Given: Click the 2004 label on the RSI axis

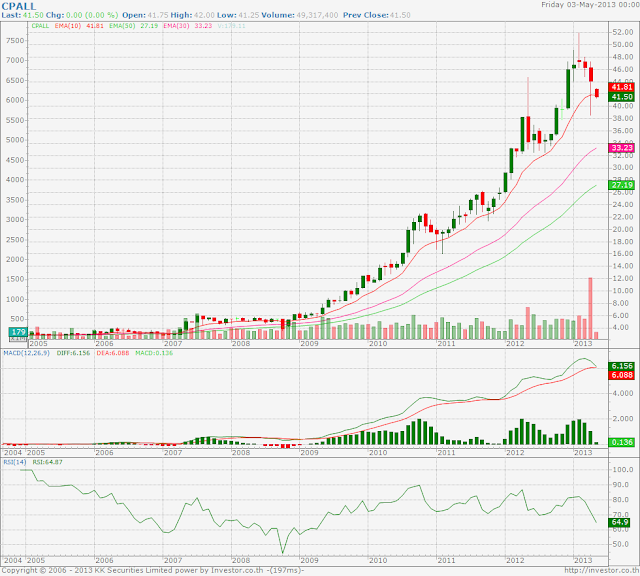Looking at the screenshot, I should [x=13, y=560].
